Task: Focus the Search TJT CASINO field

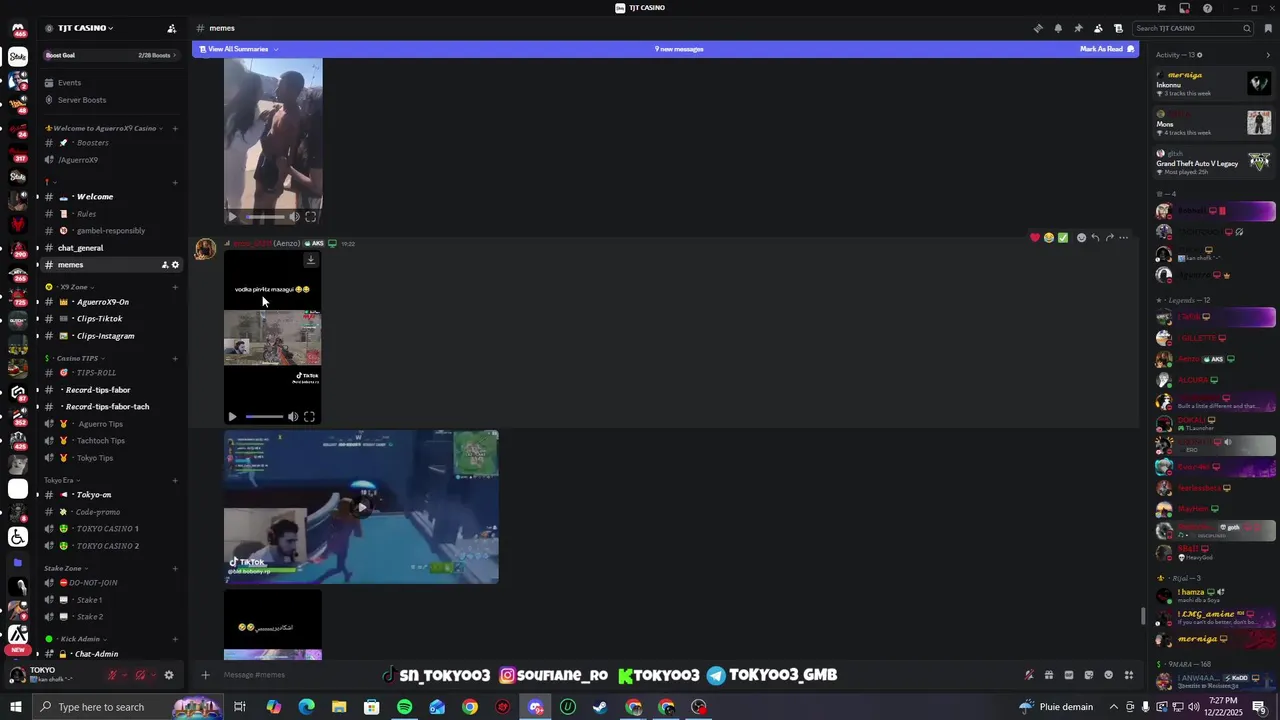Action: [x=1194, y=28]
